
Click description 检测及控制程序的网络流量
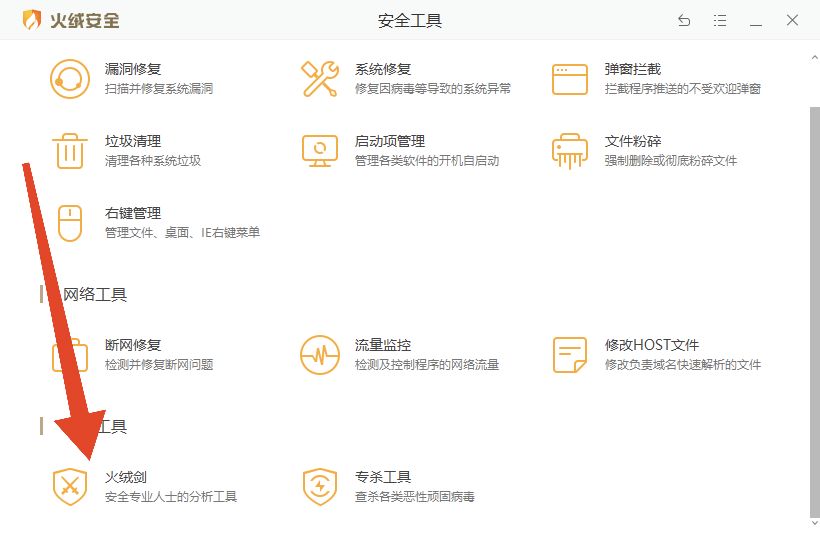[427, 364]
